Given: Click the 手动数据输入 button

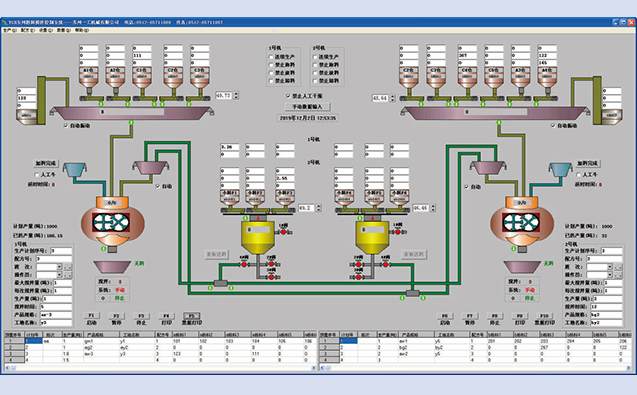Looking at the screenshot, I should coord(307,106).
